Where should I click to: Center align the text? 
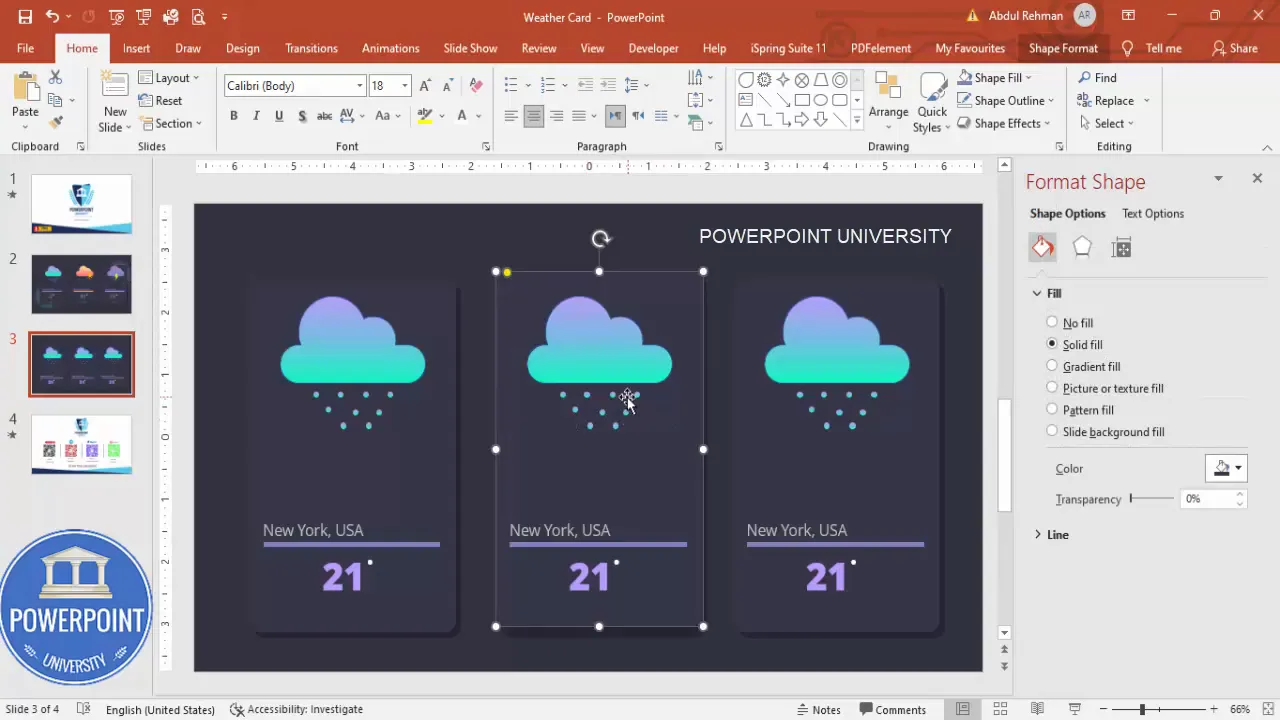click(533, 116)
